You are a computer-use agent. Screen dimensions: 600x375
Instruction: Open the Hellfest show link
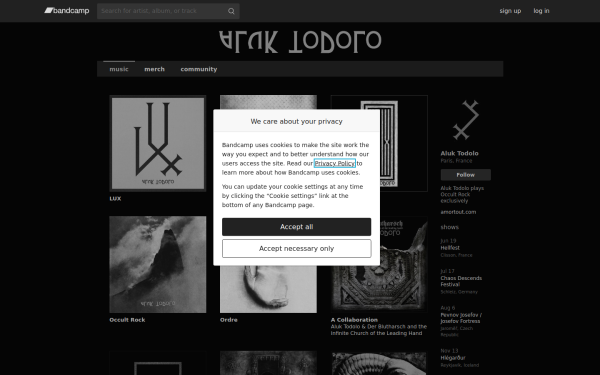coord(450,248)
